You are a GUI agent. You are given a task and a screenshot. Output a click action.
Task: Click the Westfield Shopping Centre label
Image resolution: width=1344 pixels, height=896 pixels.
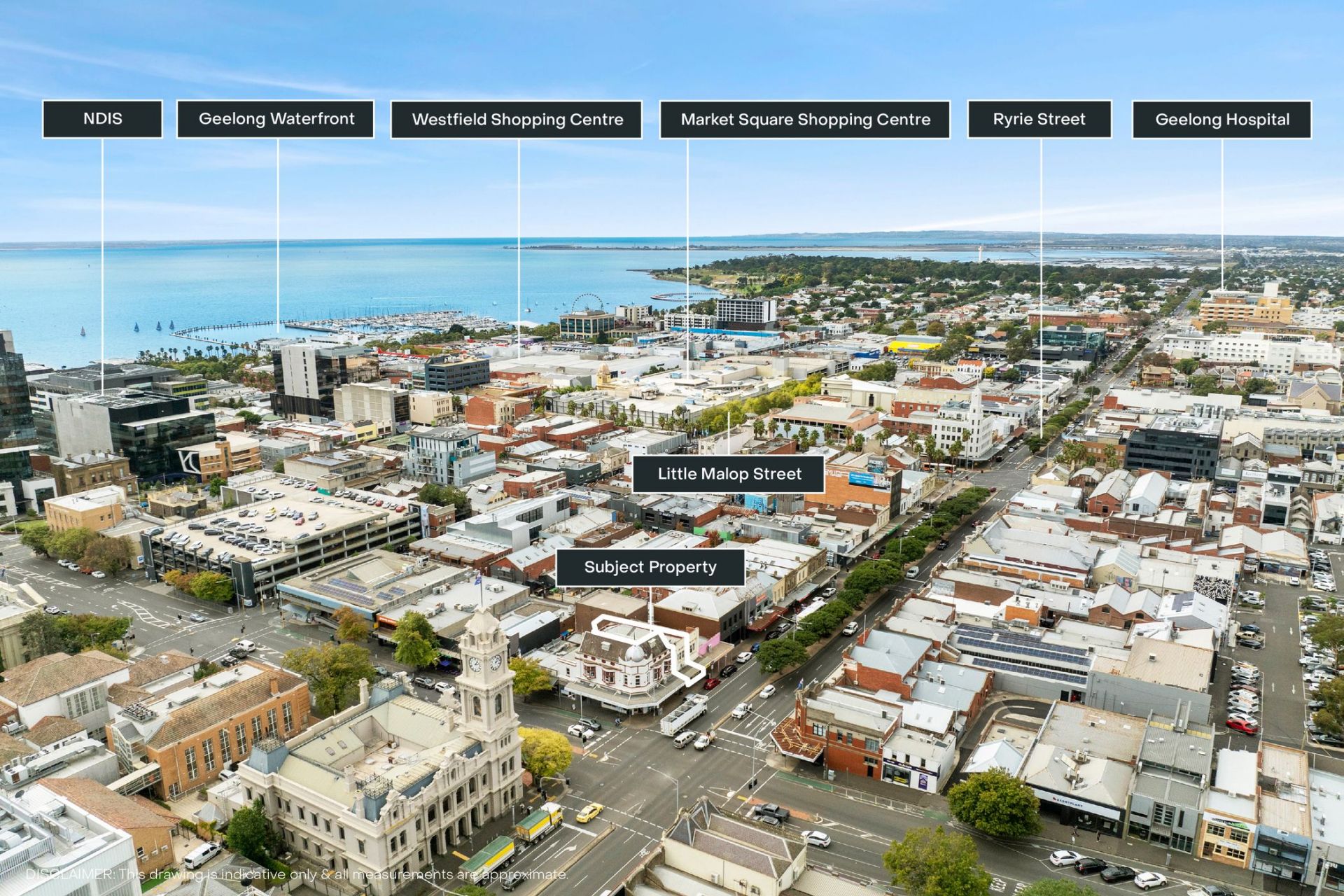[x=517, y=120]
